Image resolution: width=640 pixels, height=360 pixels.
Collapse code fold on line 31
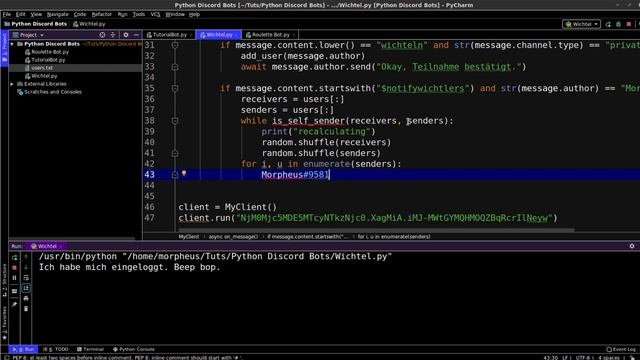(175, 45)
